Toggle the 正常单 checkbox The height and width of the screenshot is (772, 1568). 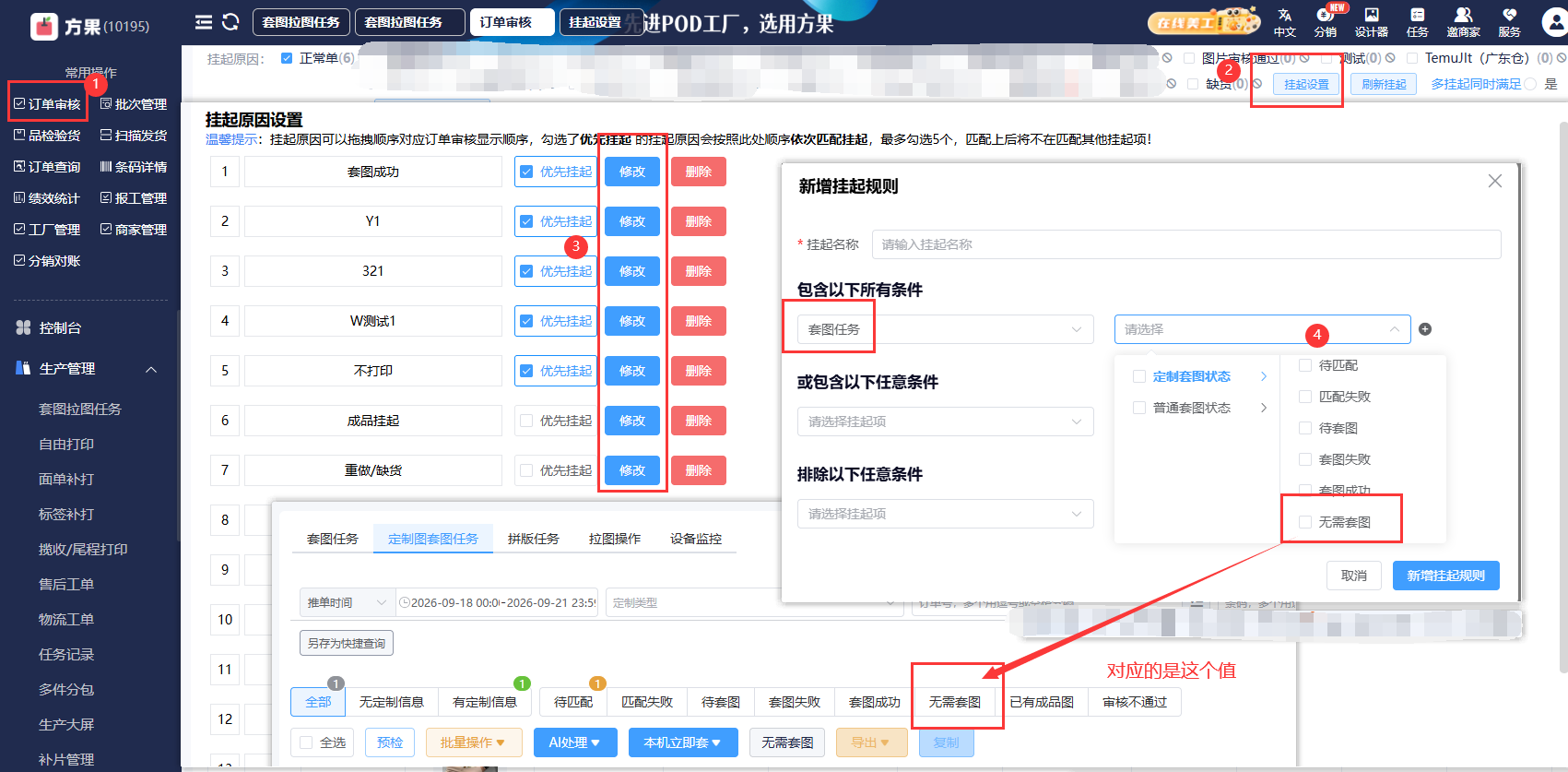click(x=287, y=58)
